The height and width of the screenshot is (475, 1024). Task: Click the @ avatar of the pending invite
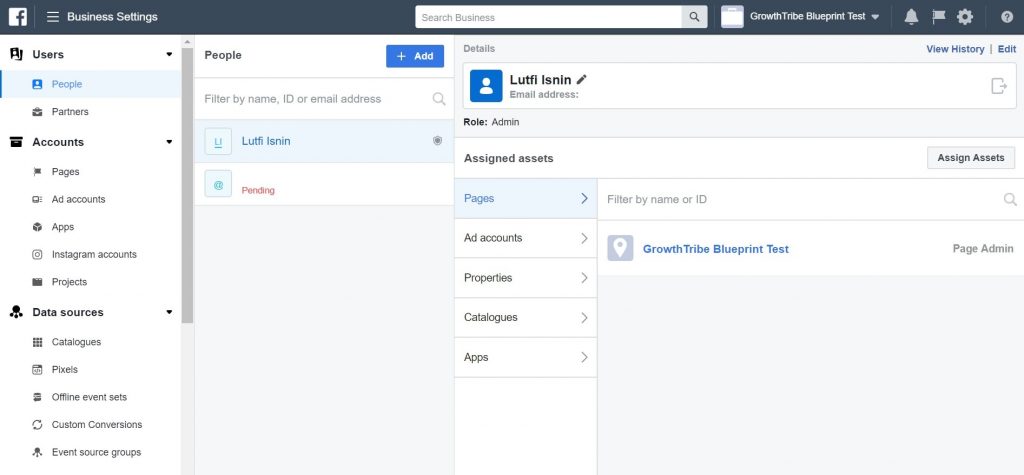point(218,184)
